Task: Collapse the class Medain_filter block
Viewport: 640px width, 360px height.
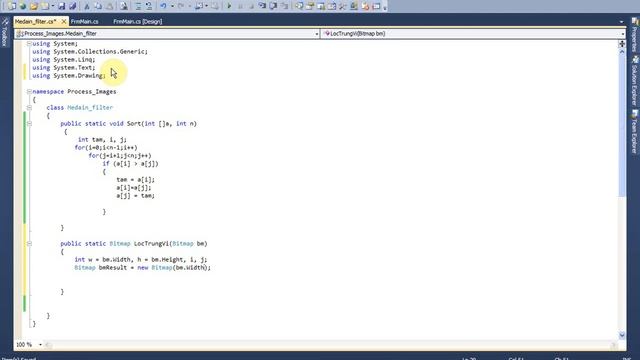Action: click(x=29, y=108)
